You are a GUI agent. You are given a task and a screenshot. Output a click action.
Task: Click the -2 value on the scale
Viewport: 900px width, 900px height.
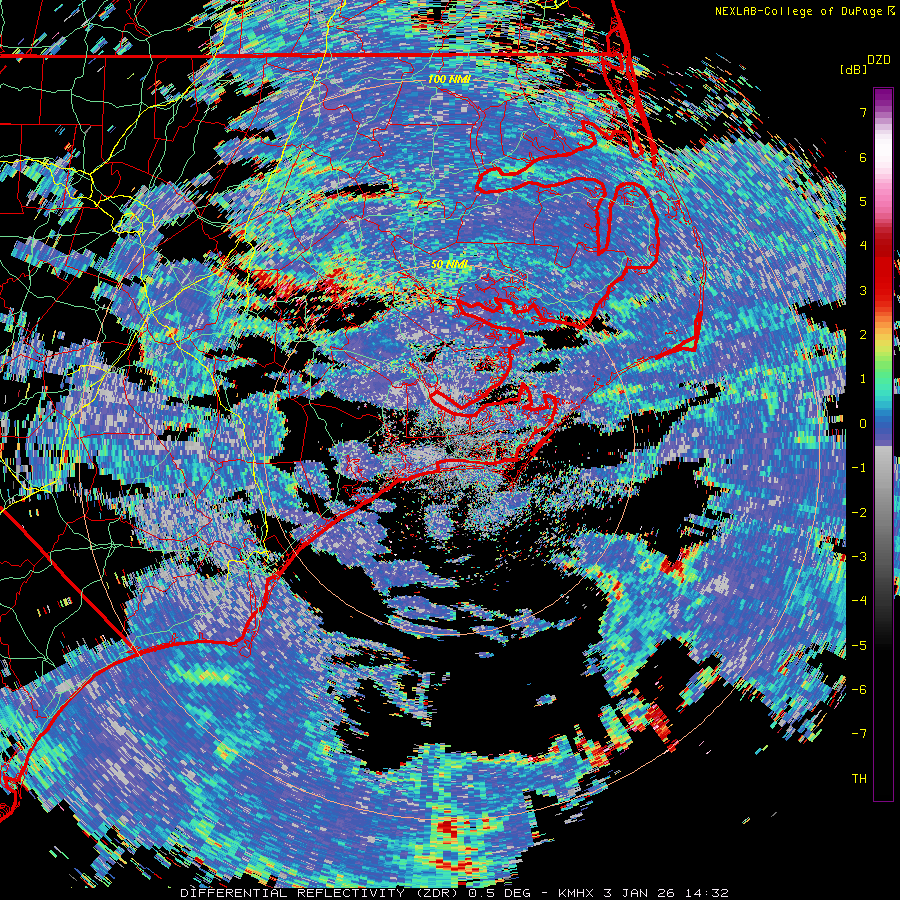click(x=859, y=512)
